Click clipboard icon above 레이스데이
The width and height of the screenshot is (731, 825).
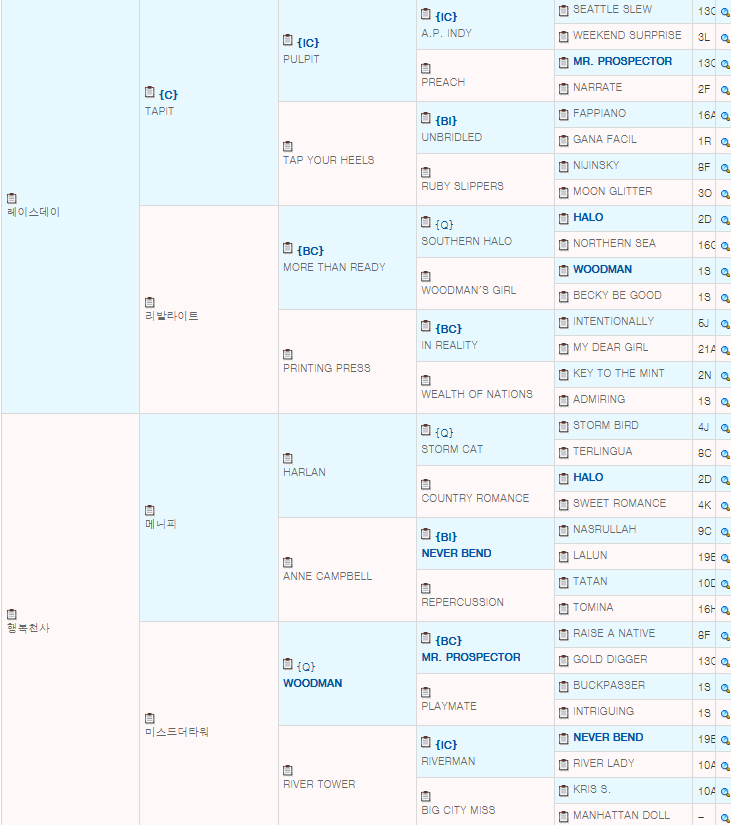12,198
